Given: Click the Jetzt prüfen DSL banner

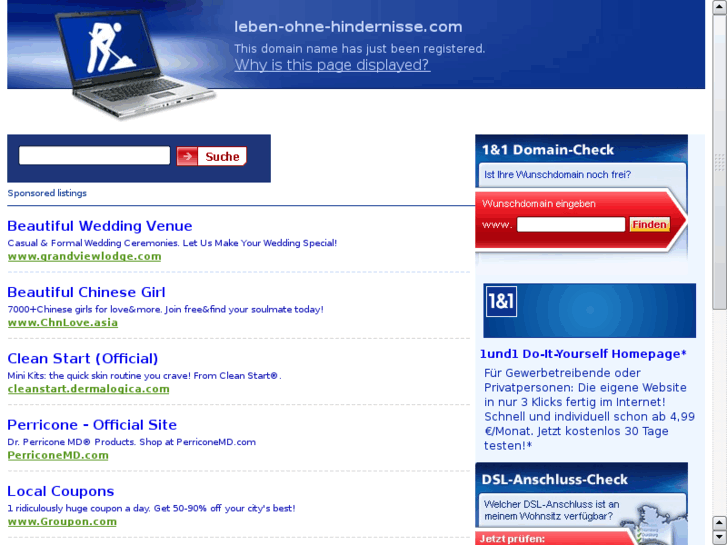Looking at the screenshot, I should coord(554,538).
